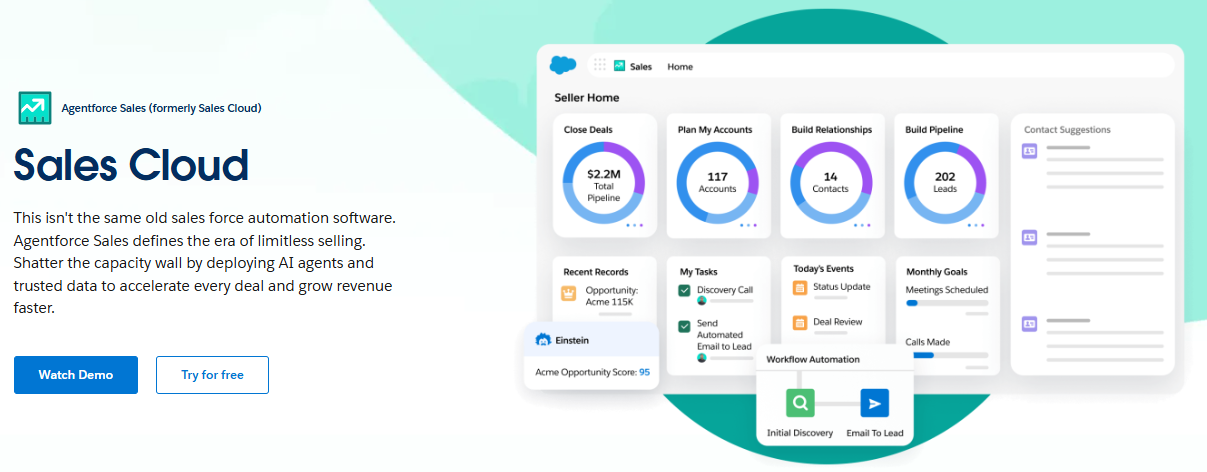Click the pagination dots on Close Deals card
1207x472 pixels.
(634, 225)
